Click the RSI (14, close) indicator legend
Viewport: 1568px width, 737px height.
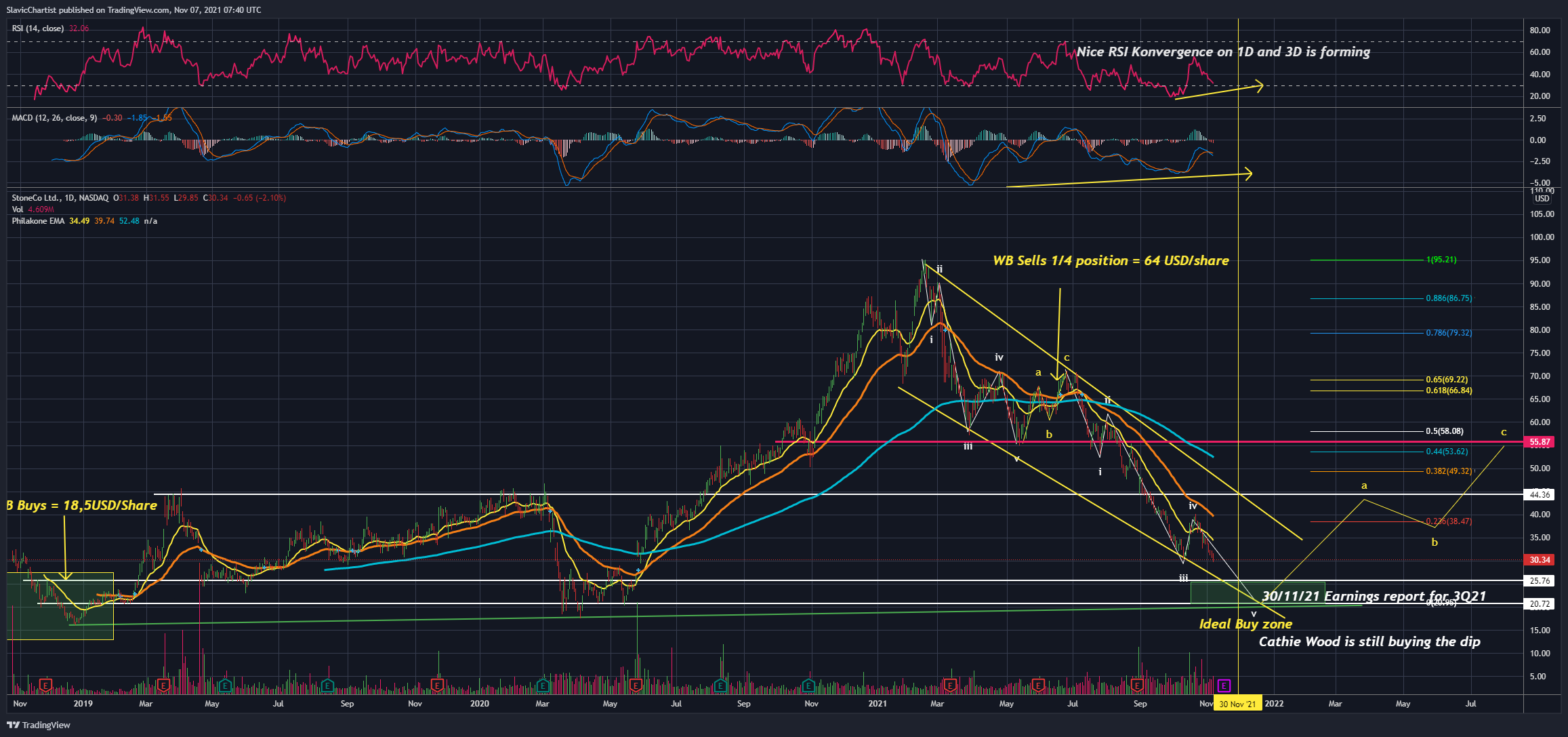[x=38, y=28]
